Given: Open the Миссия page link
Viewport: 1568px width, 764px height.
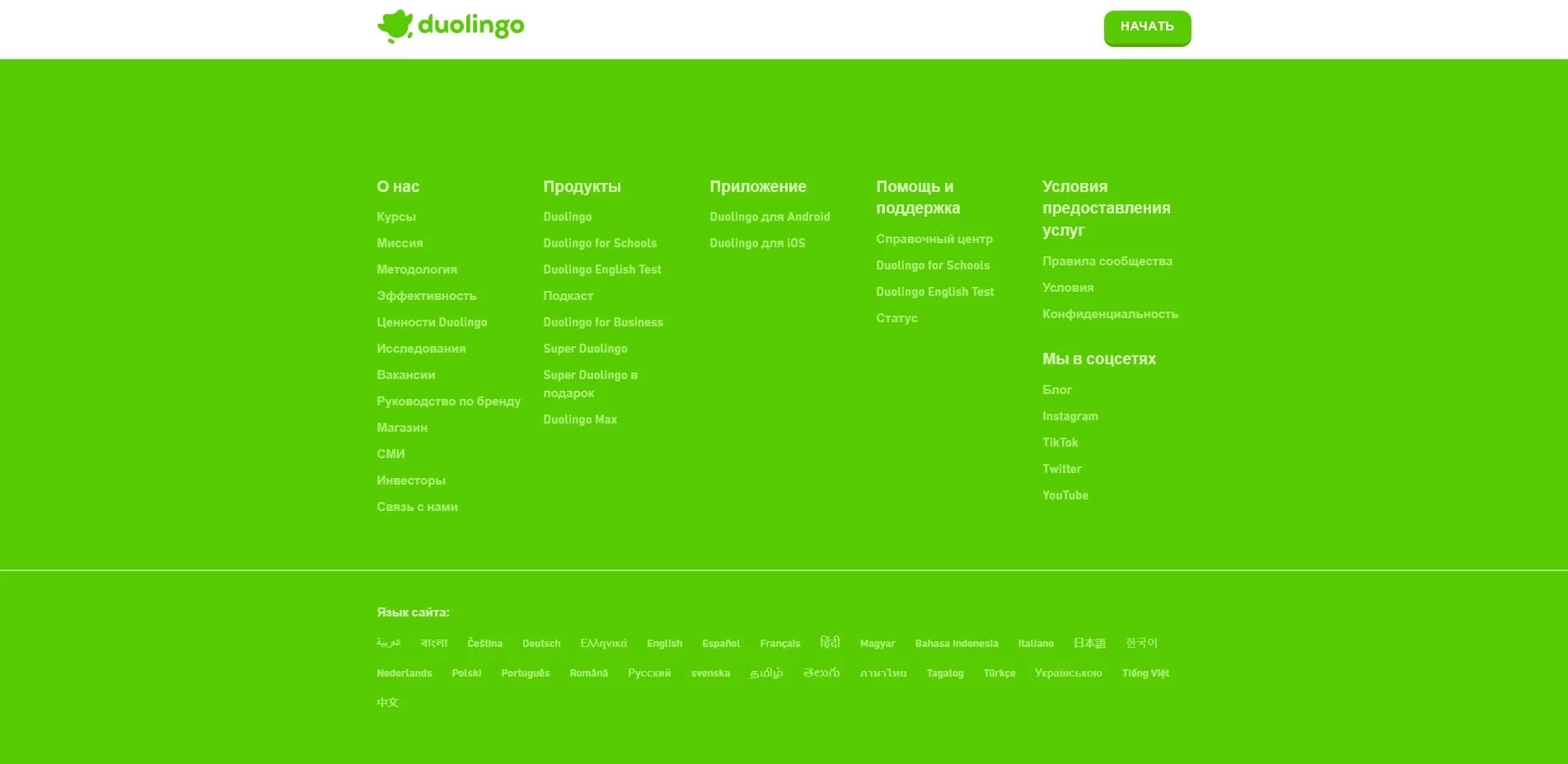Looking at the screenshot, I should (x=400, y=243).
